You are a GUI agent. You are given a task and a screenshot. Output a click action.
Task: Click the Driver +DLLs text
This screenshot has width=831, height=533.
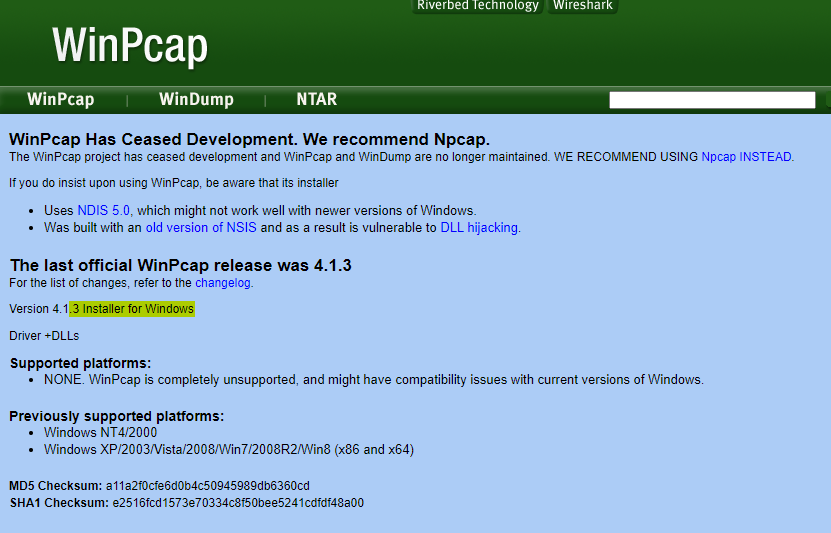point(44,336)
